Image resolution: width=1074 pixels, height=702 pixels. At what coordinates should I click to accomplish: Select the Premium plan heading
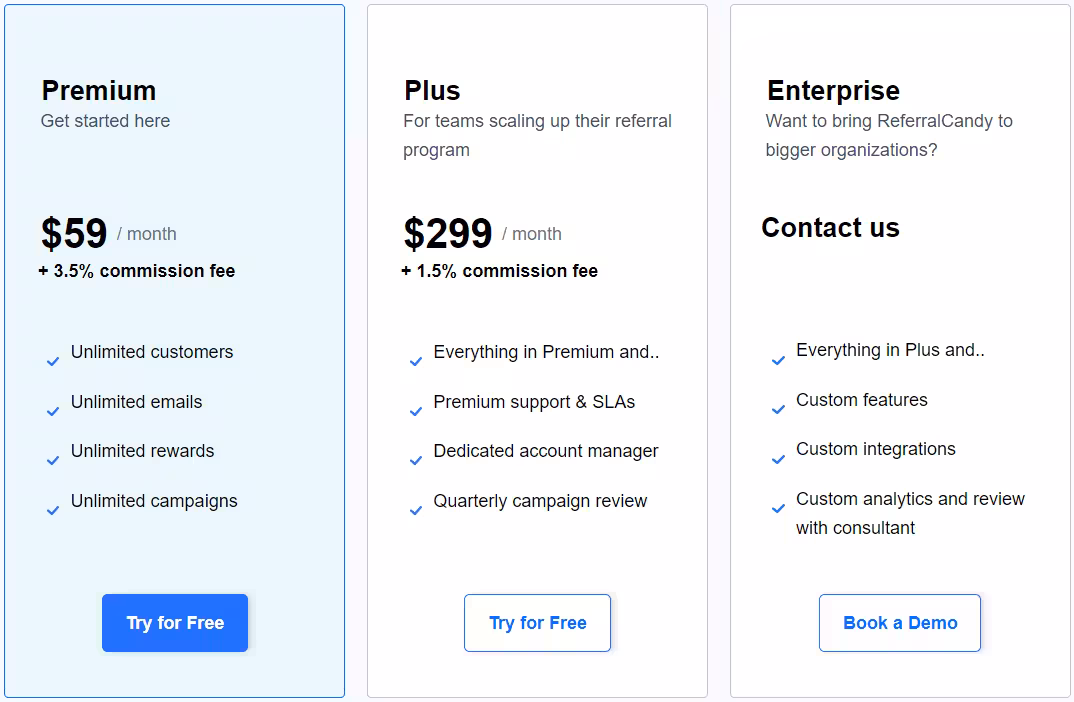click(99, 90)
